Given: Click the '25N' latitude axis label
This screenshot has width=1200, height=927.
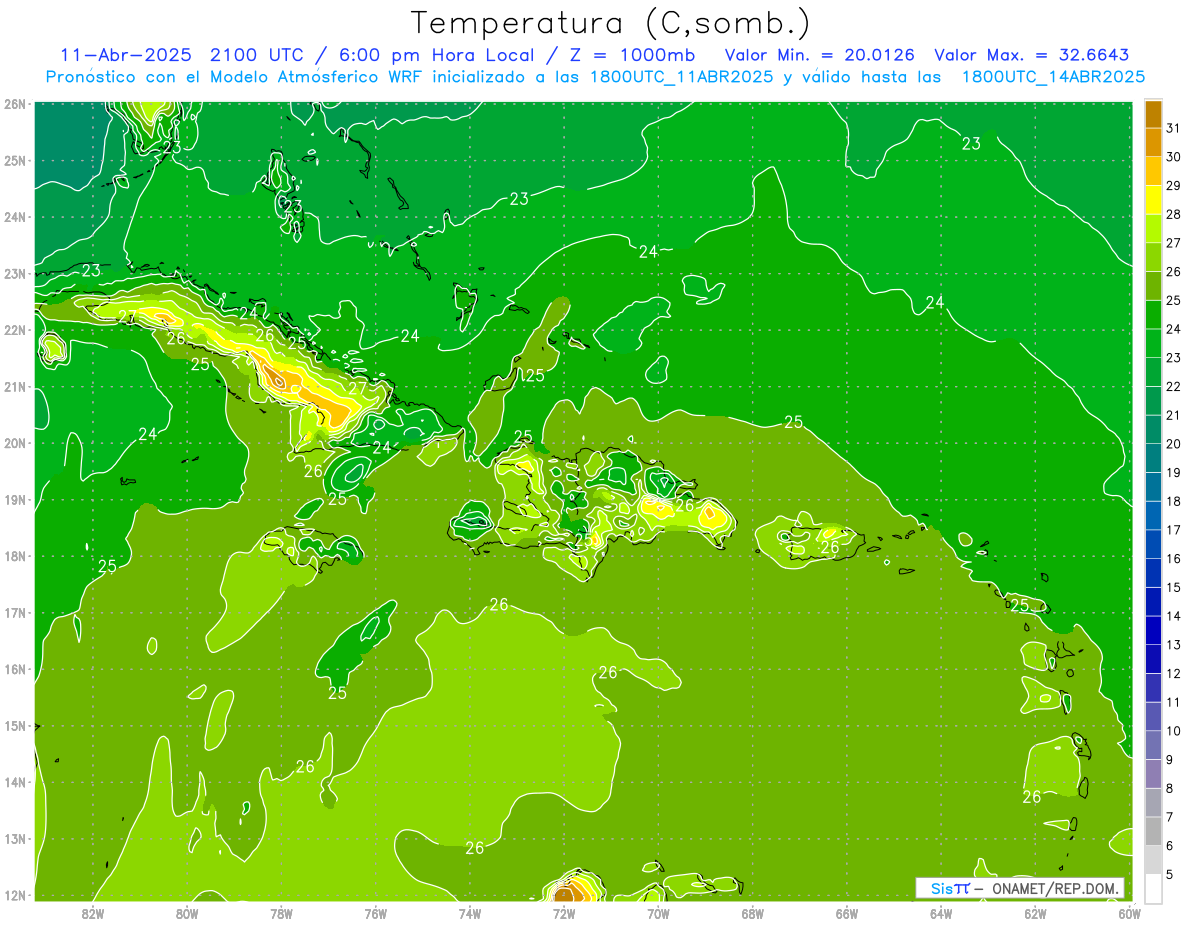Looking at the screenshot, I should (15, 160).
